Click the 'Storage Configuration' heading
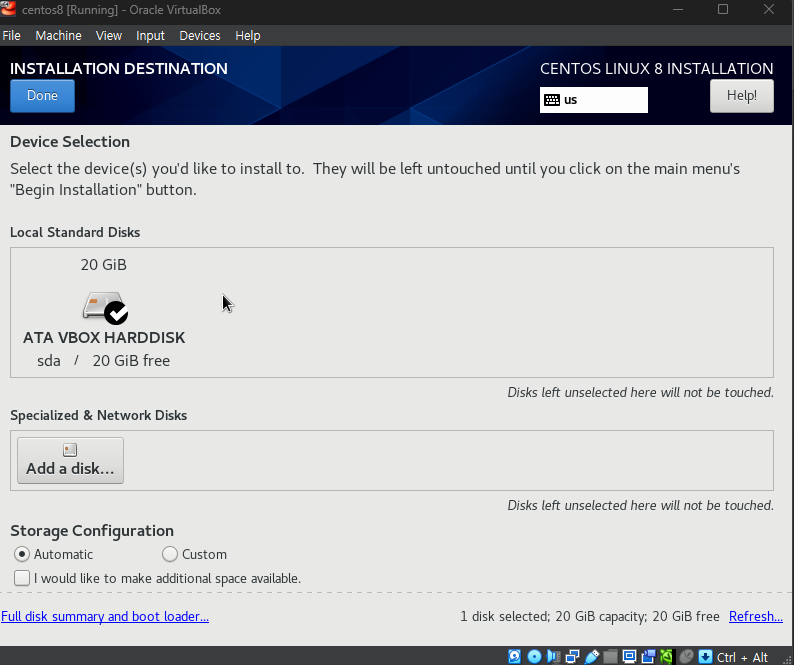 92,531
